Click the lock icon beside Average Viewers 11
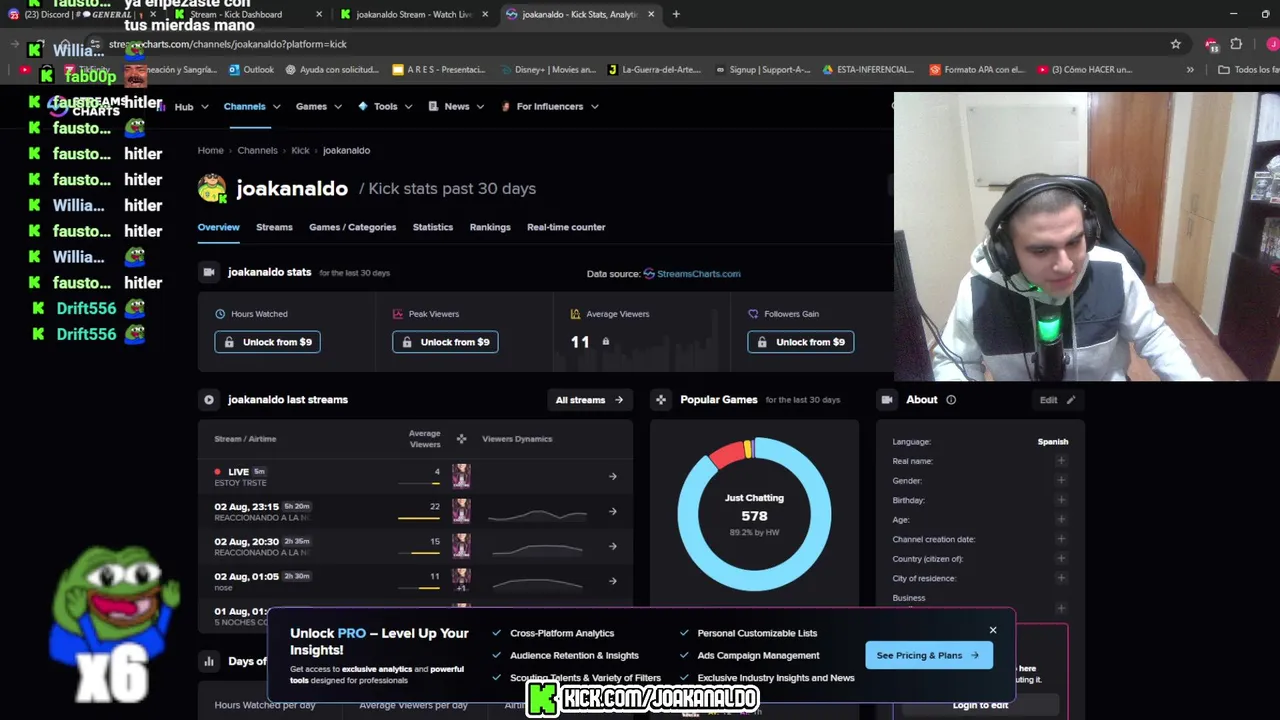The width and height of the screenshot is (1280, 720). pyautogui.click(x=605, y=342)
